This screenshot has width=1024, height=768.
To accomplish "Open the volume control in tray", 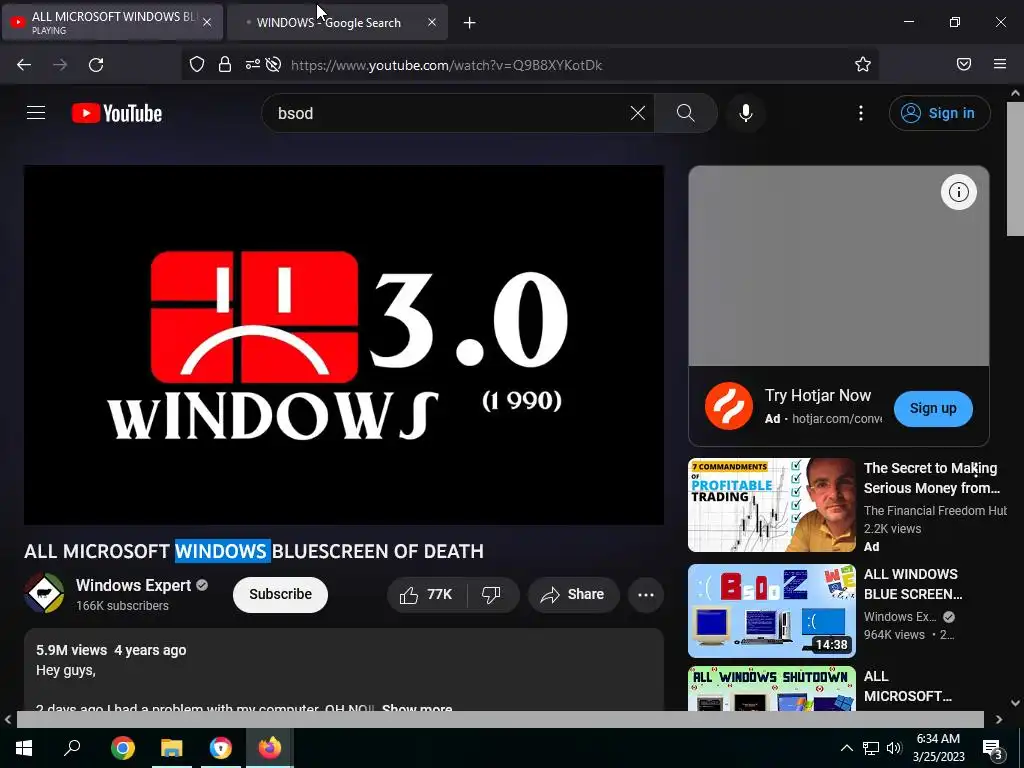I will (x=894, y=748).
